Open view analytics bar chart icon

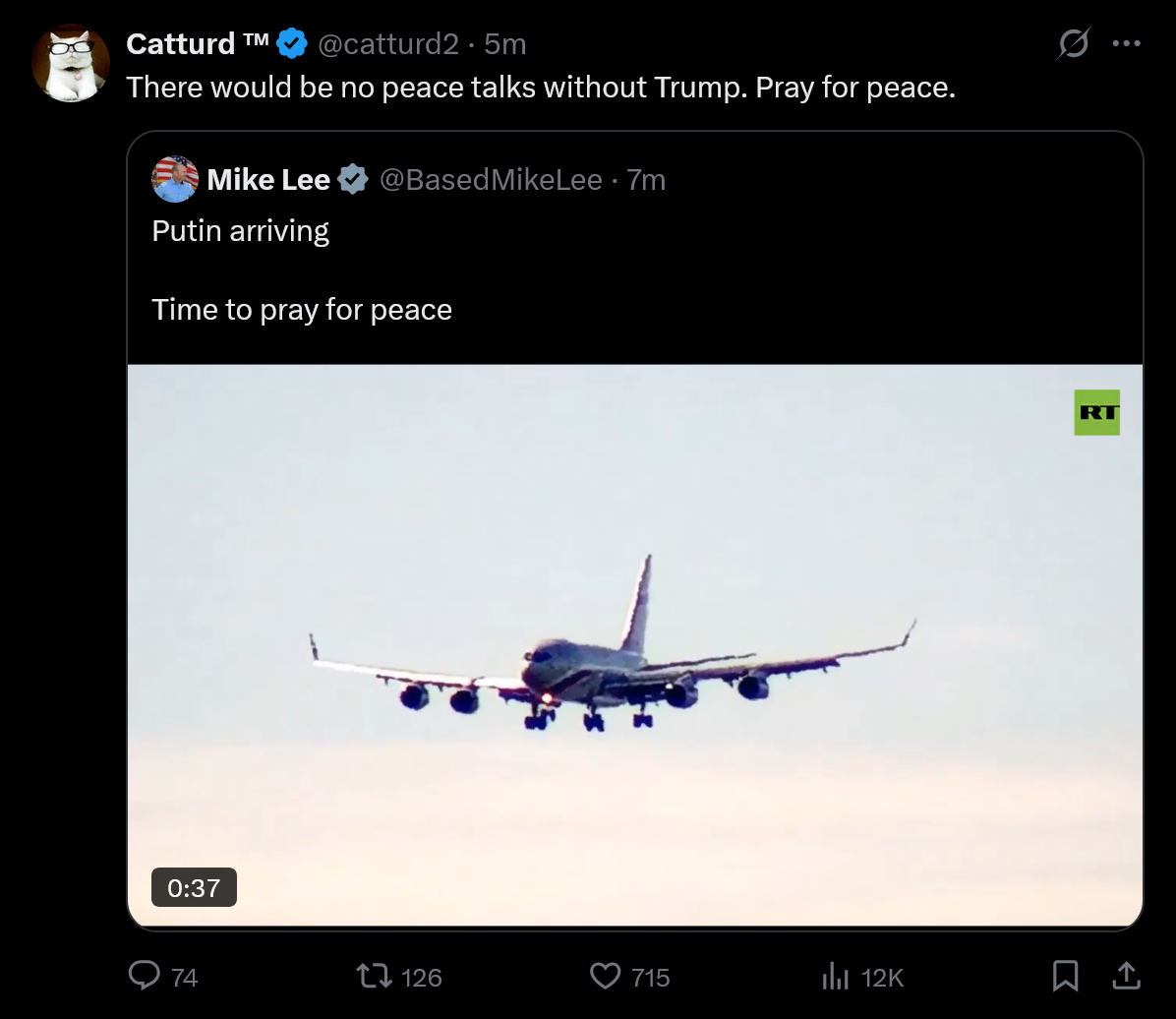coord(834,976)
